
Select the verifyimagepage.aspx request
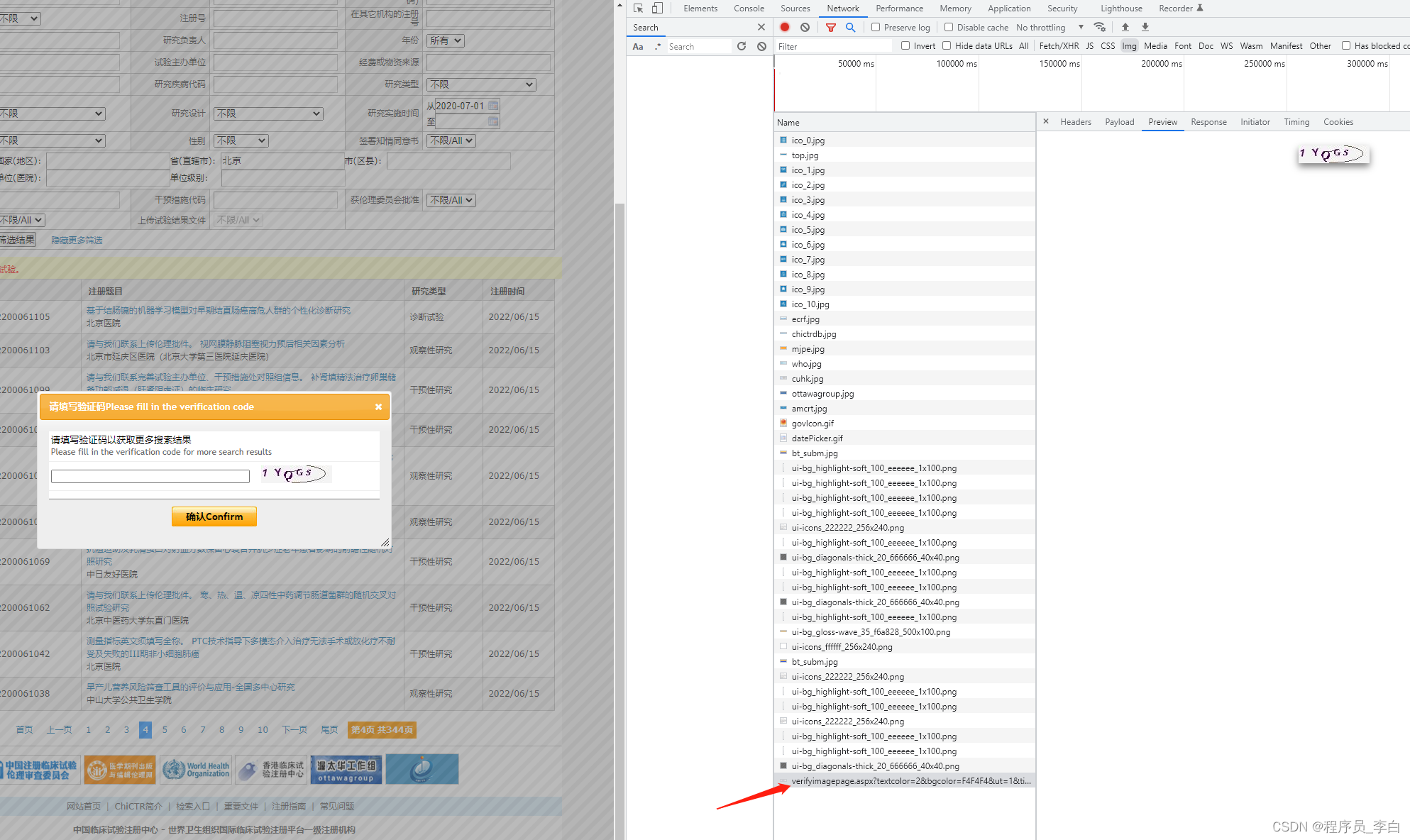tap(904, 781)
